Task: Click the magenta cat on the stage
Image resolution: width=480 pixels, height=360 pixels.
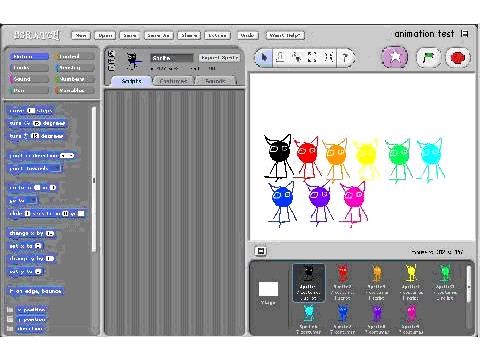Action: click(x=354, y=203)
